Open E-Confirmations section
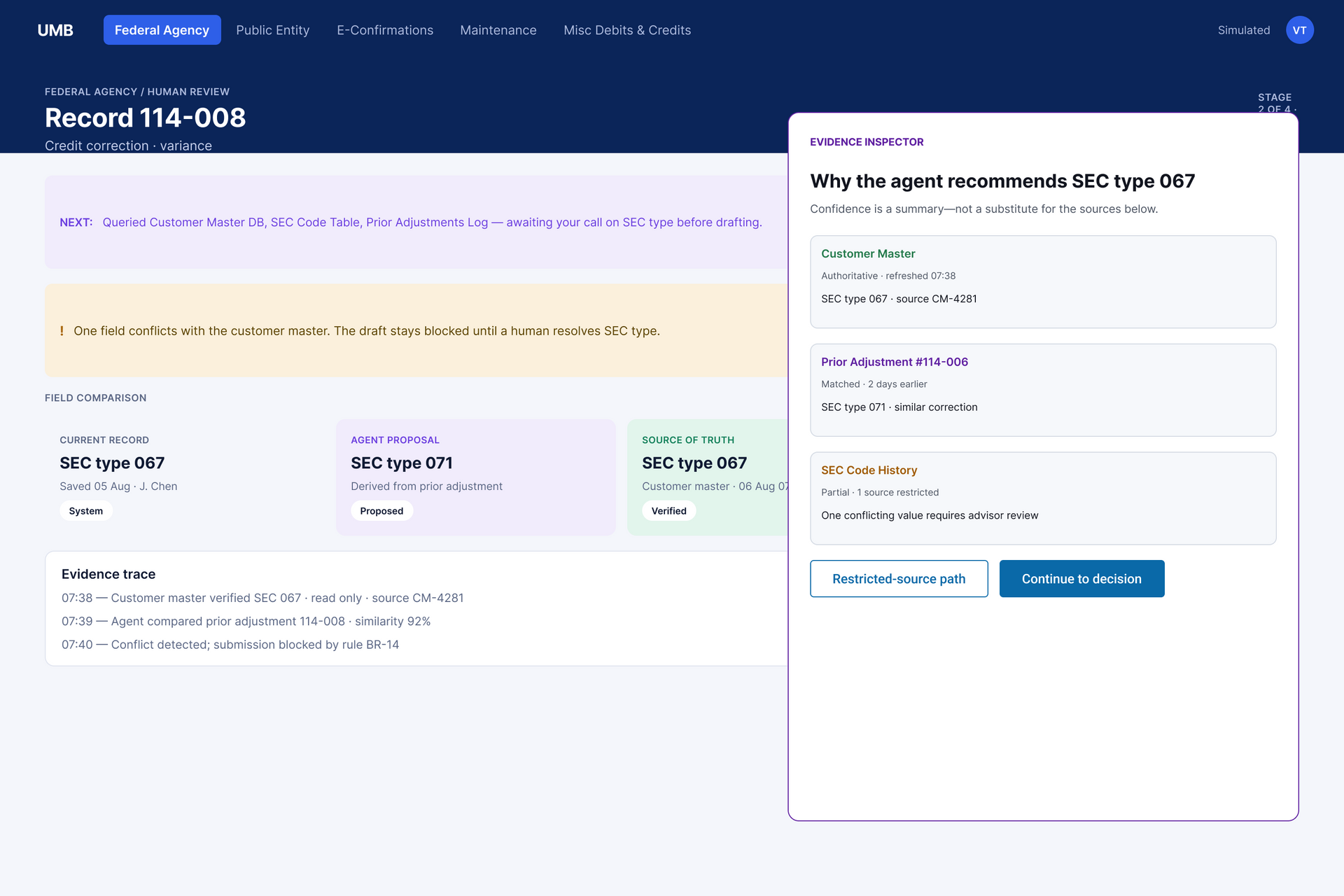 point(385,30)
